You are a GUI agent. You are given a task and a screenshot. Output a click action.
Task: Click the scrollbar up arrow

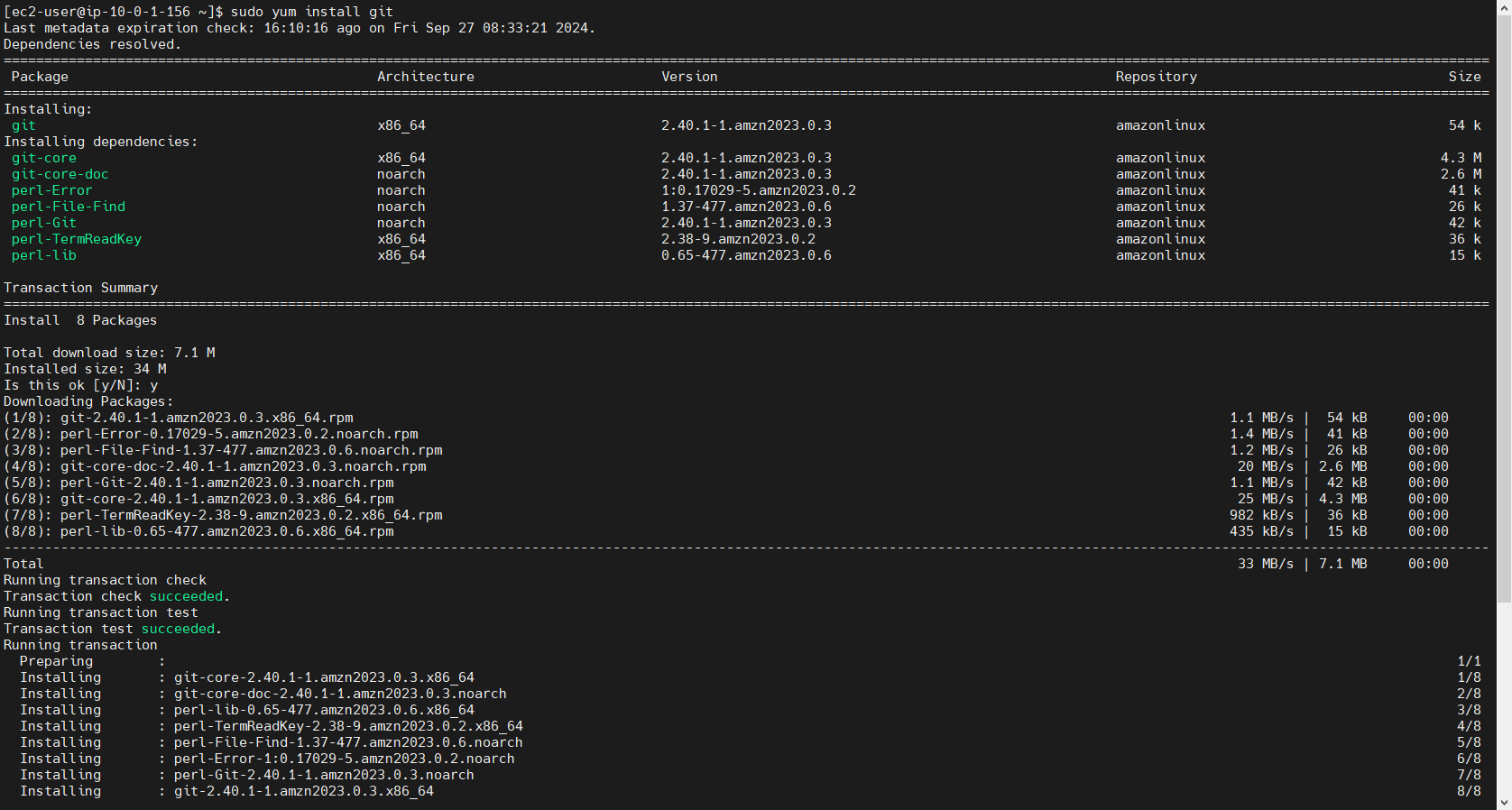point(1504,7)
